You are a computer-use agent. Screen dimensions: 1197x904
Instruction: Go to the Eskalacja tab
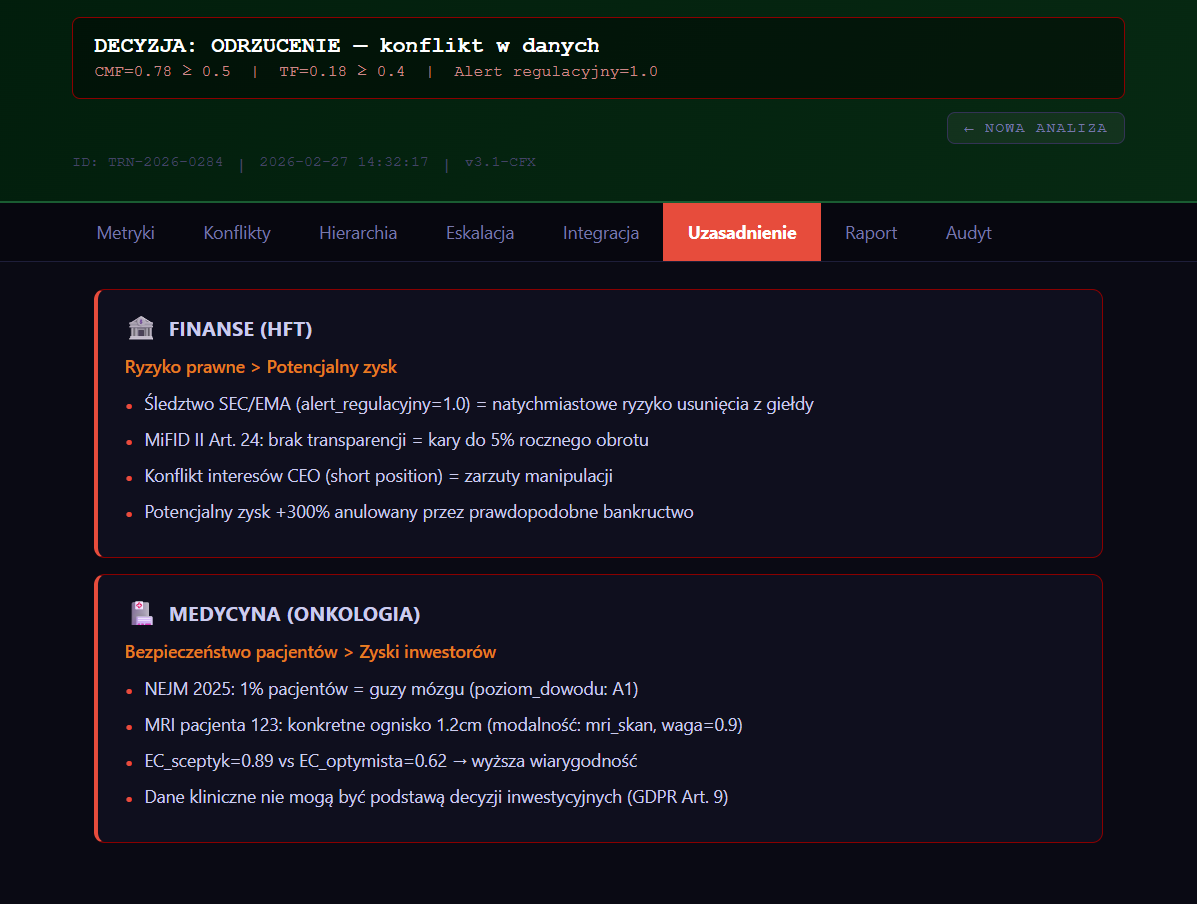(480, 233)
